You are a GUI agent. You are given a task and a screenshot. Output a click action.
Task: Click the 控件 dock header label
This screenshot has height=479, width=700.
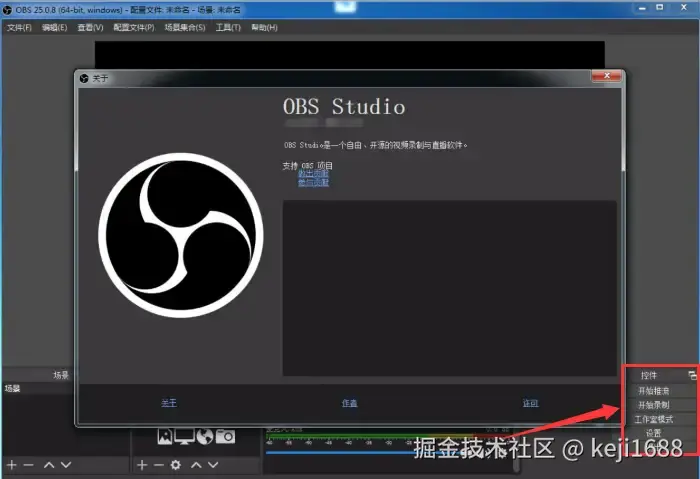pyautogui.click(x=649, y=375)
